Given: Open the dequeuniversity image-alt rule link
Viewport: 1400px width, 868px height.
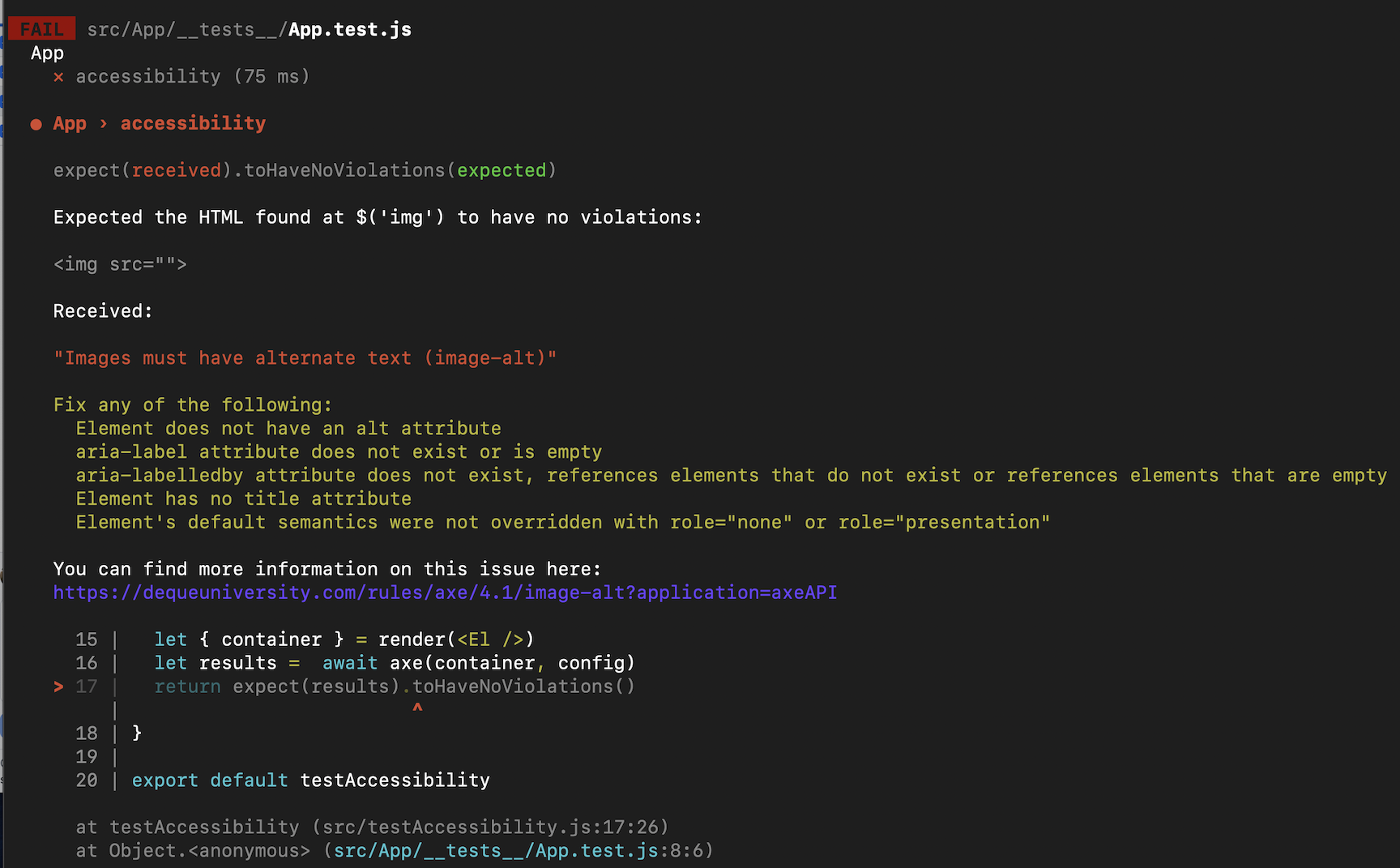Looking at the screenshot, I should click(x=445, y=592).
